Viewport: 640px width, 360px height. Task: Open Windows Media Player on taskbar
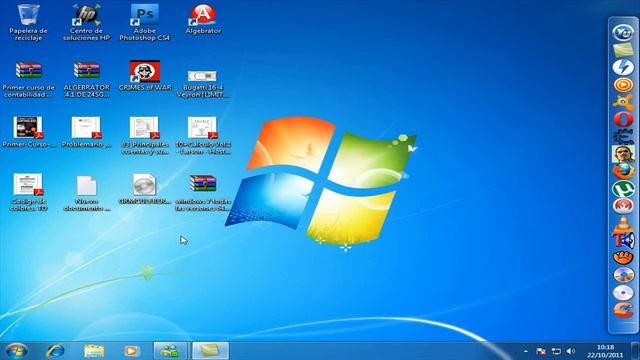131,351
